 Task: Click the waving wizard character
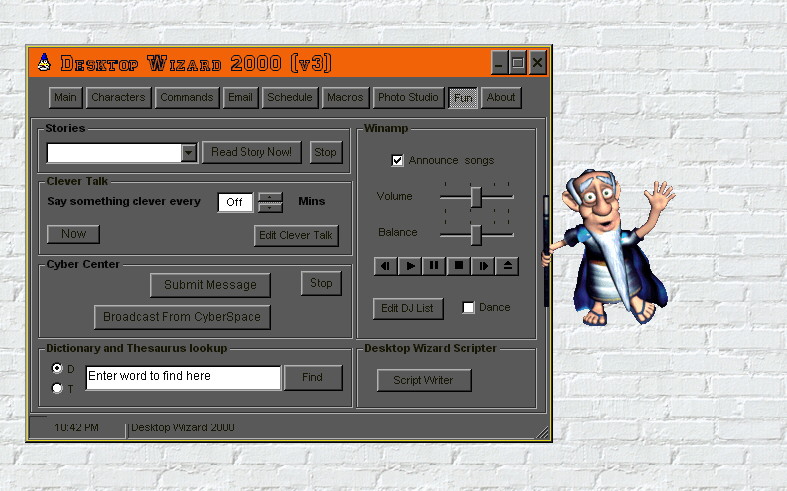click(x=609, y=247)
